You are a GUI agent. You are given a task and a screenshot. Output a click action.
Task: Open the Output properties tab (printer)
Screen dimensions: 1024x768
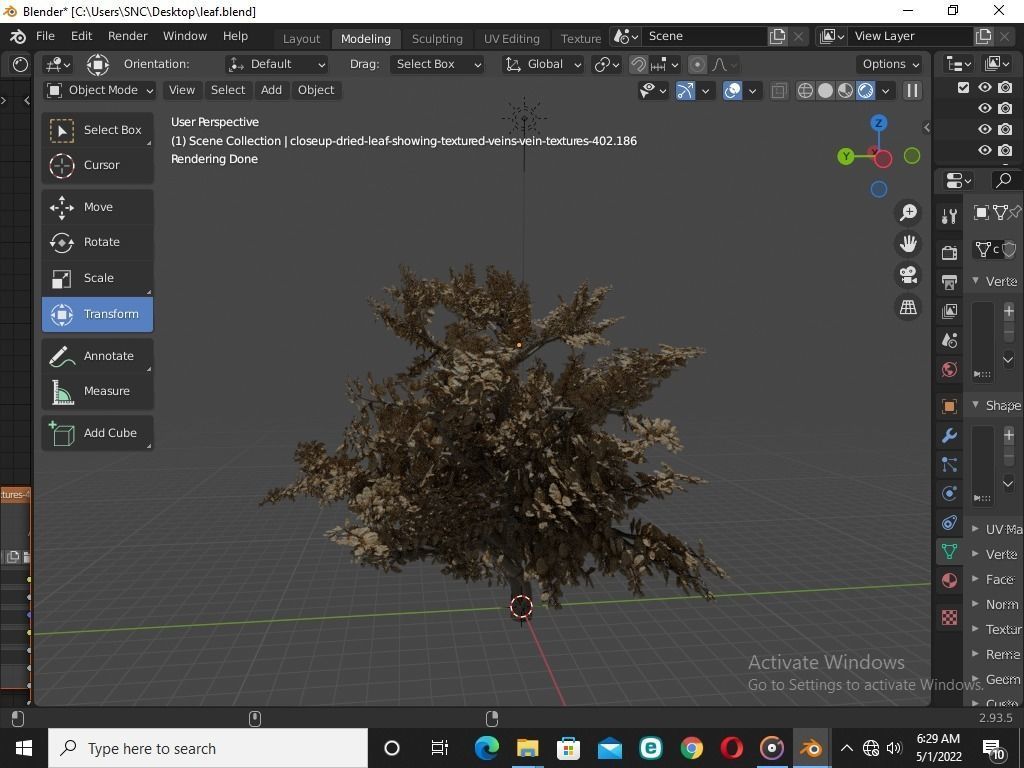pyautogui.click(x=949, y=281)
